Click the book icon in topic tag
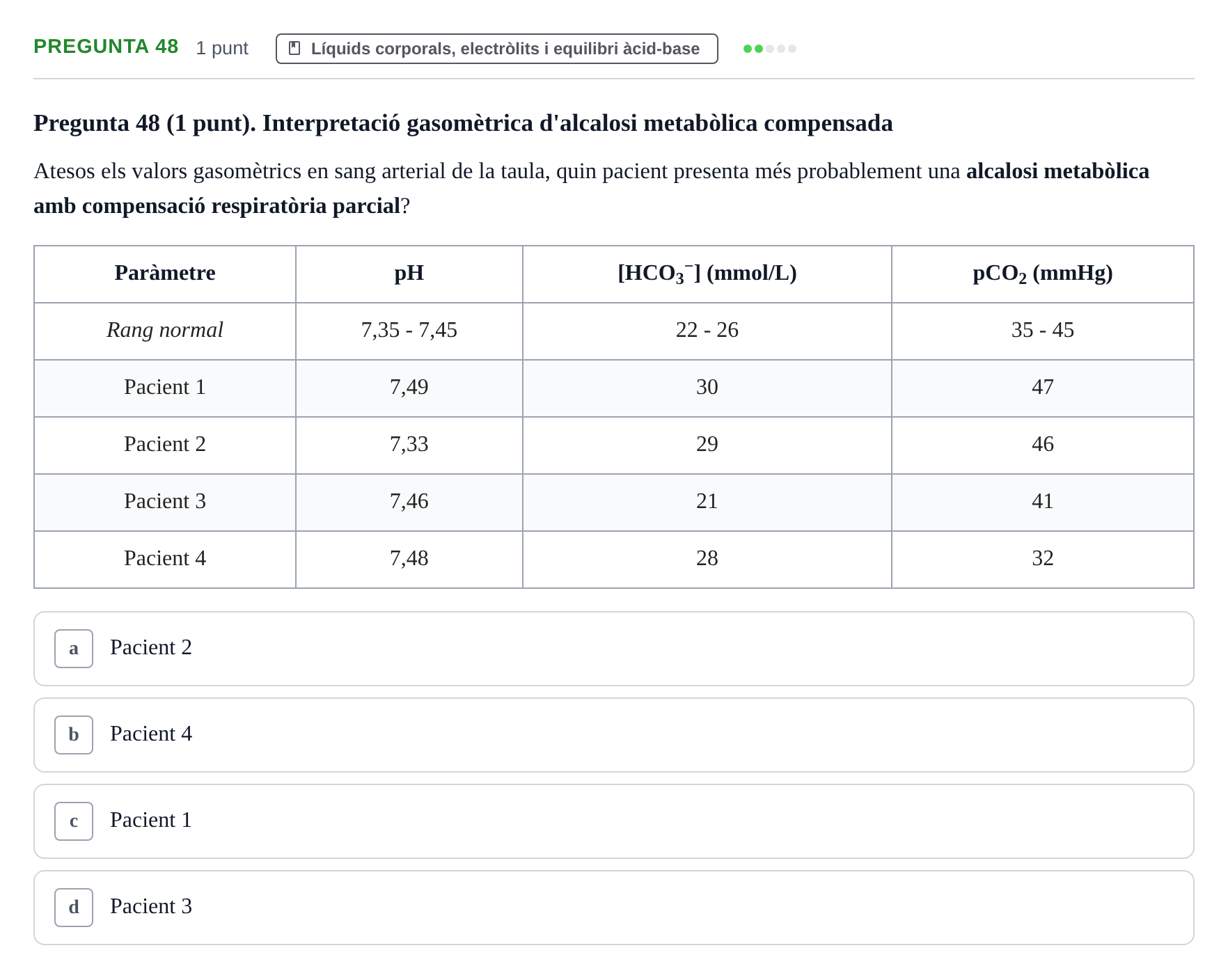 click(294, 48)
